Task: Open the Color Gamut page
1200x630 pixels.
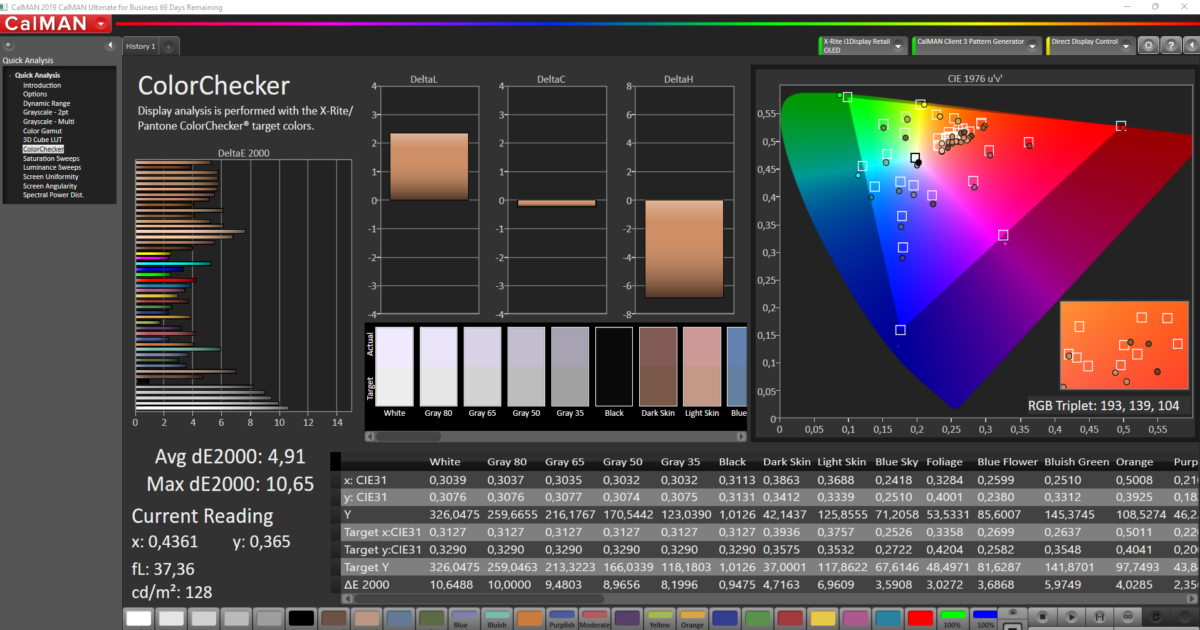Action: pyautogui.click(x=42, y=130)
